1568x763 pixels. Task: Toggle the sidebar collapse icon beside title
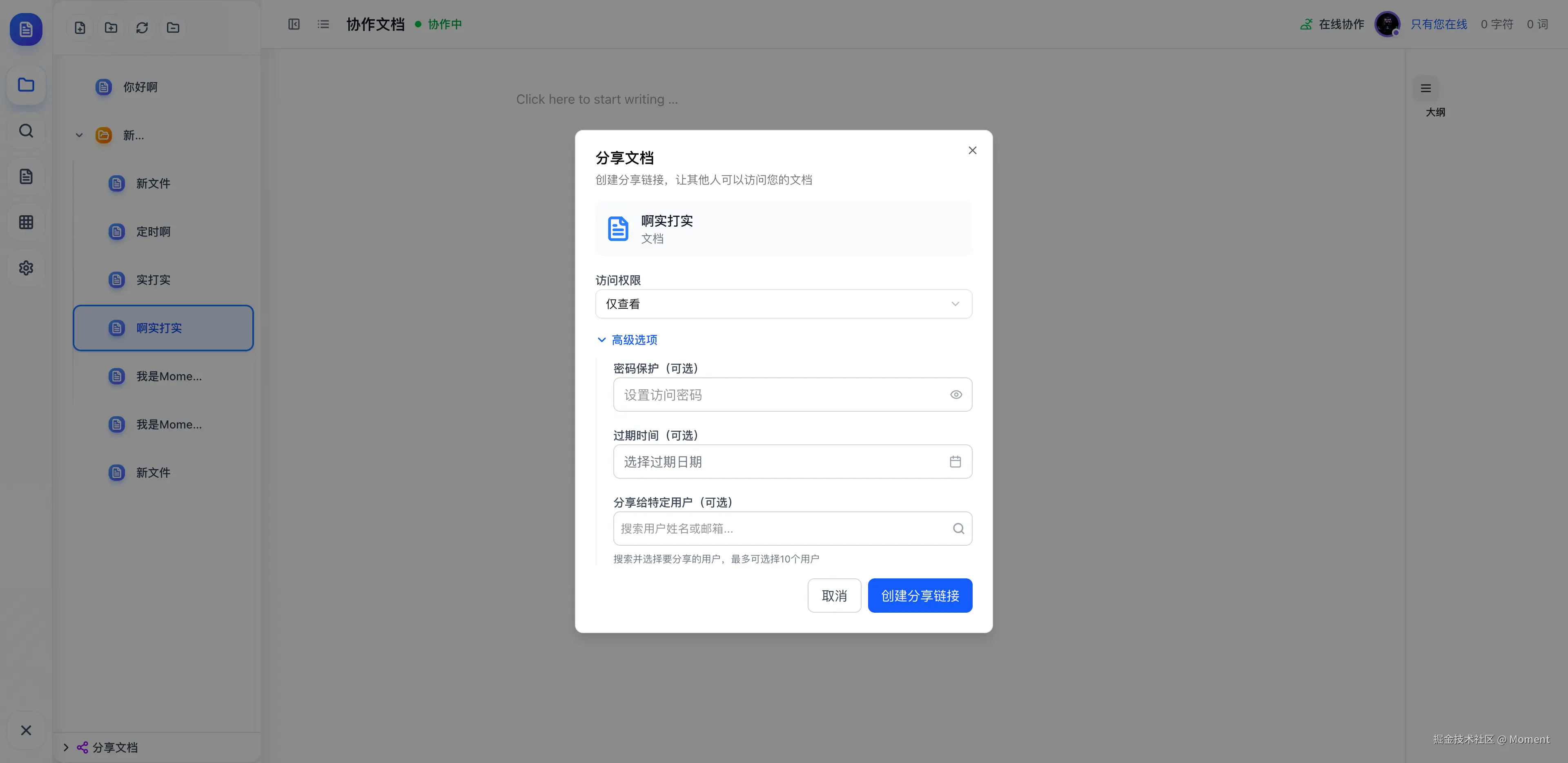[294, 25]
